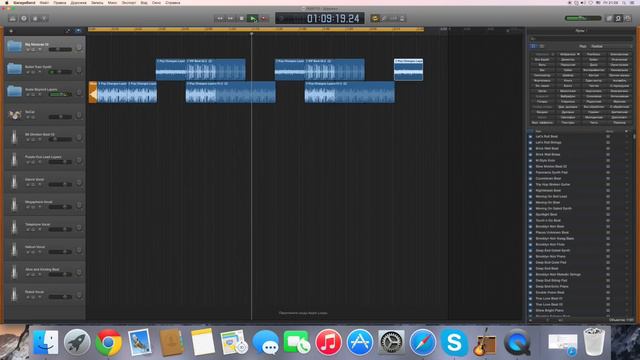Open the Tuner icon
This screenshot has width=640, height=360.
[x=384, y=18]
